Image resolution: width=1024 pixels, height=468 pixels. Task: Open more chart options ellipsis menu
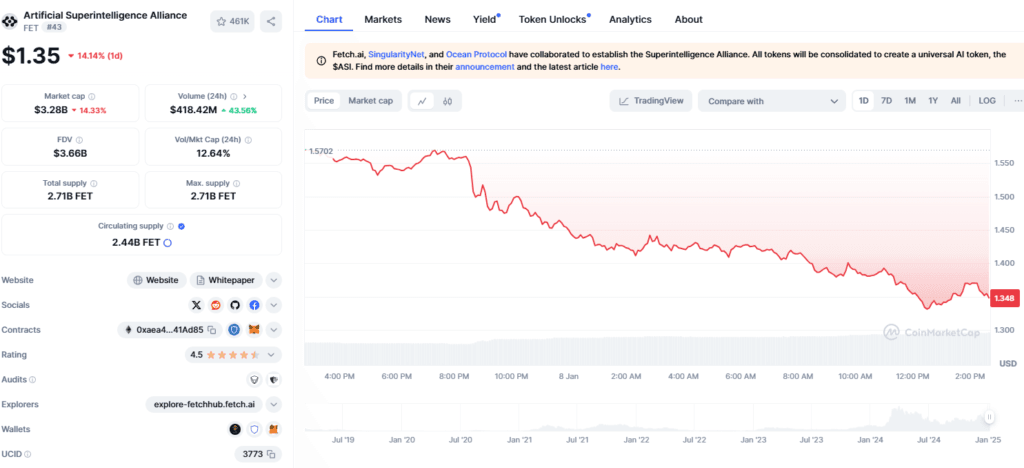point(1017,101)
